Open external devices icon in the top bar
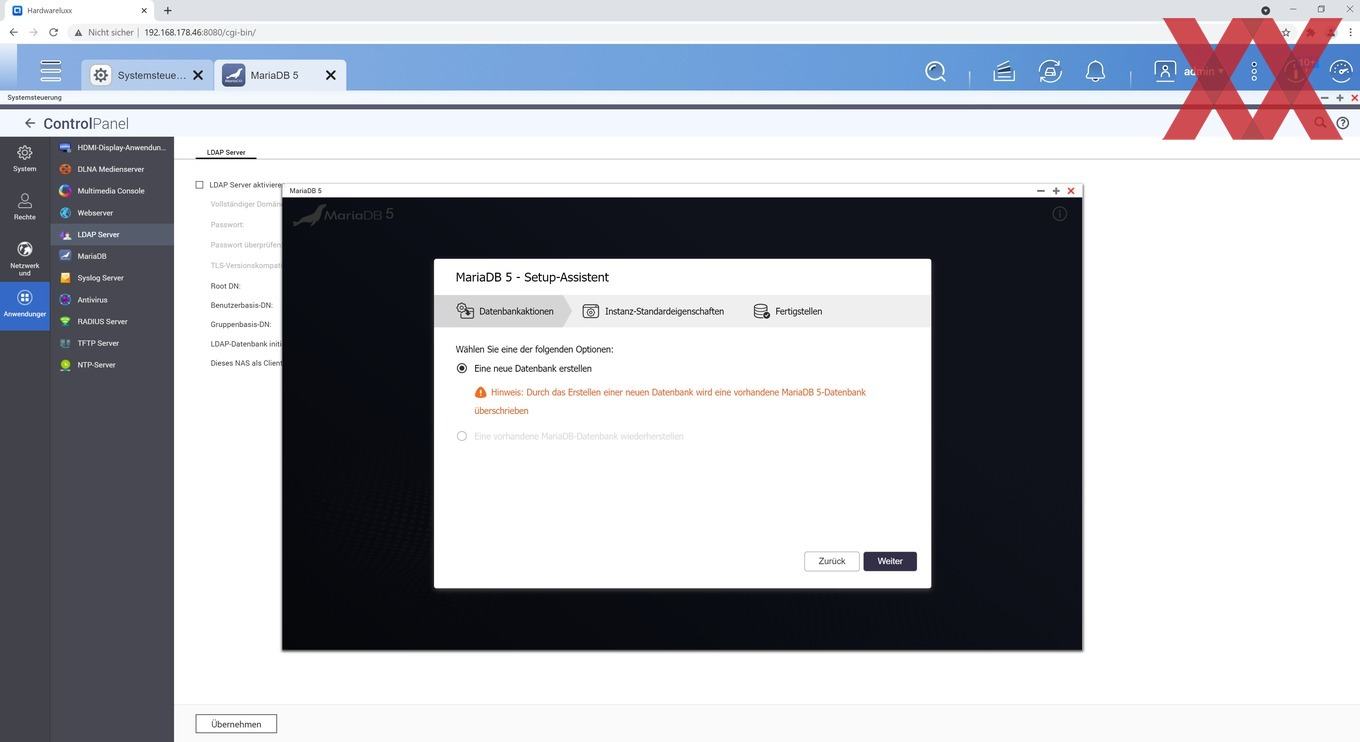Image resolution: width=1360 pixels, height=742 pixels. pos(1050,72)
